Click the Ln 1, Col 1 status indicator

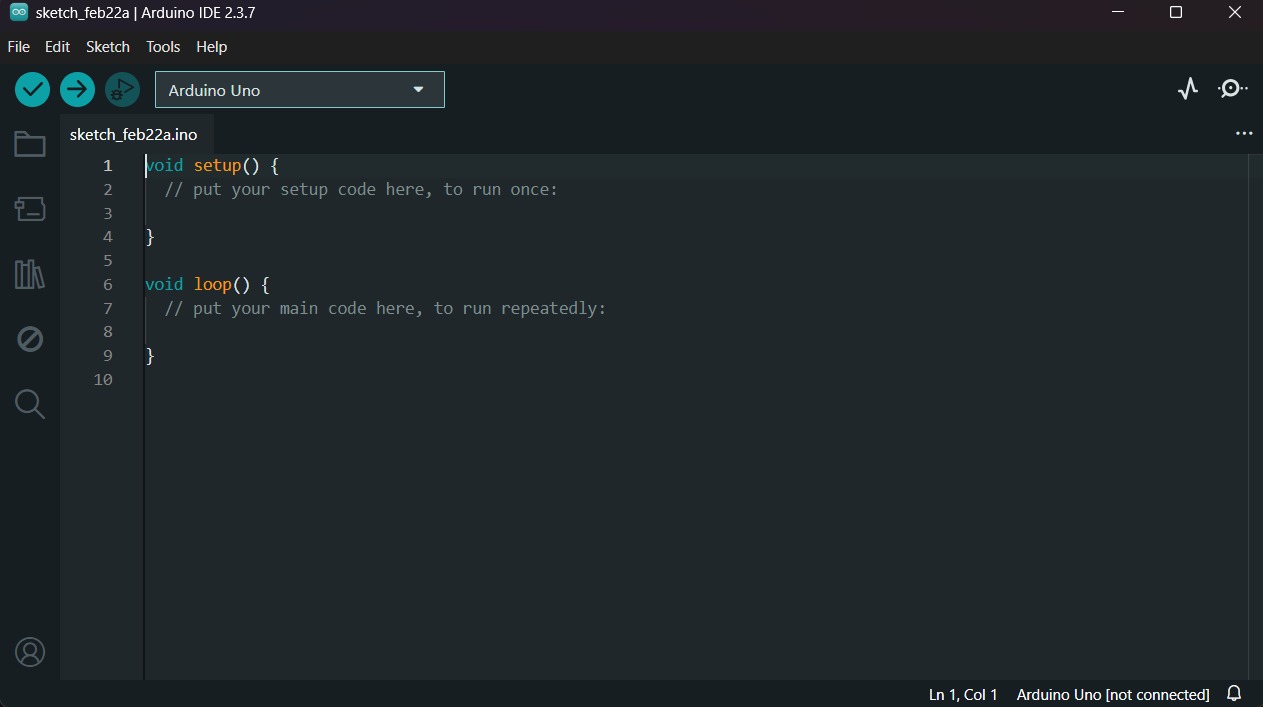coord(963,694)
